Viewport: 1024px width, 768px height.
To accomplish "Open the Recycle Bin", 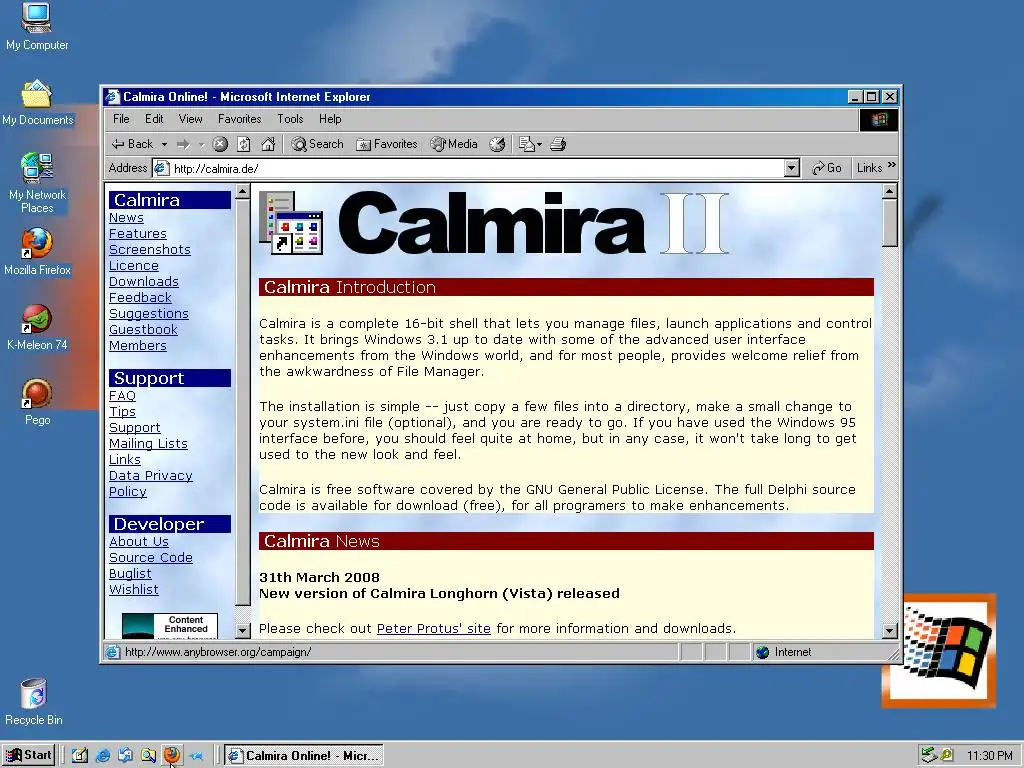I will pyautogui.click(x=34, y=702).
